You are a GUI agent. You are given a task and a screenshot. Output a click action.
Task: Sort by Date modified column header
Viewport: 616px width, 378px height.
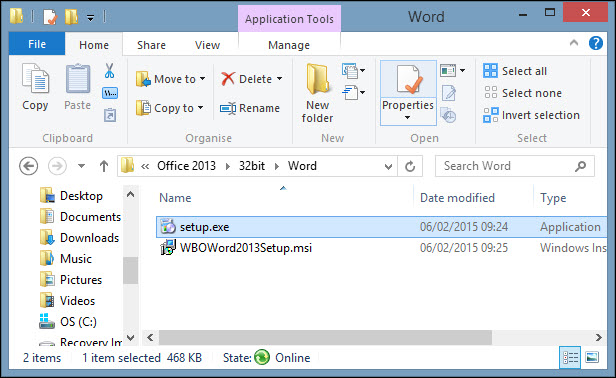pos(457,198)
